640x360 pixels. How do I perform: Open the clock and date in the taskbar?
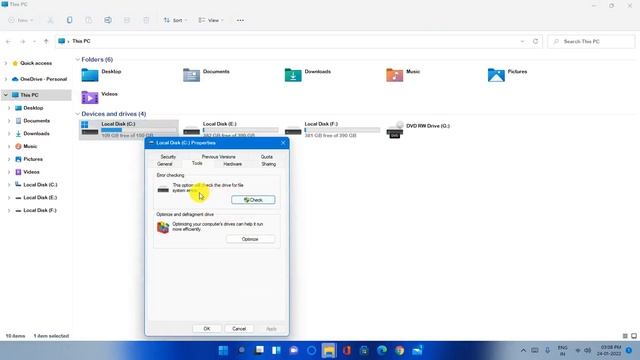(x=610, y=350)
